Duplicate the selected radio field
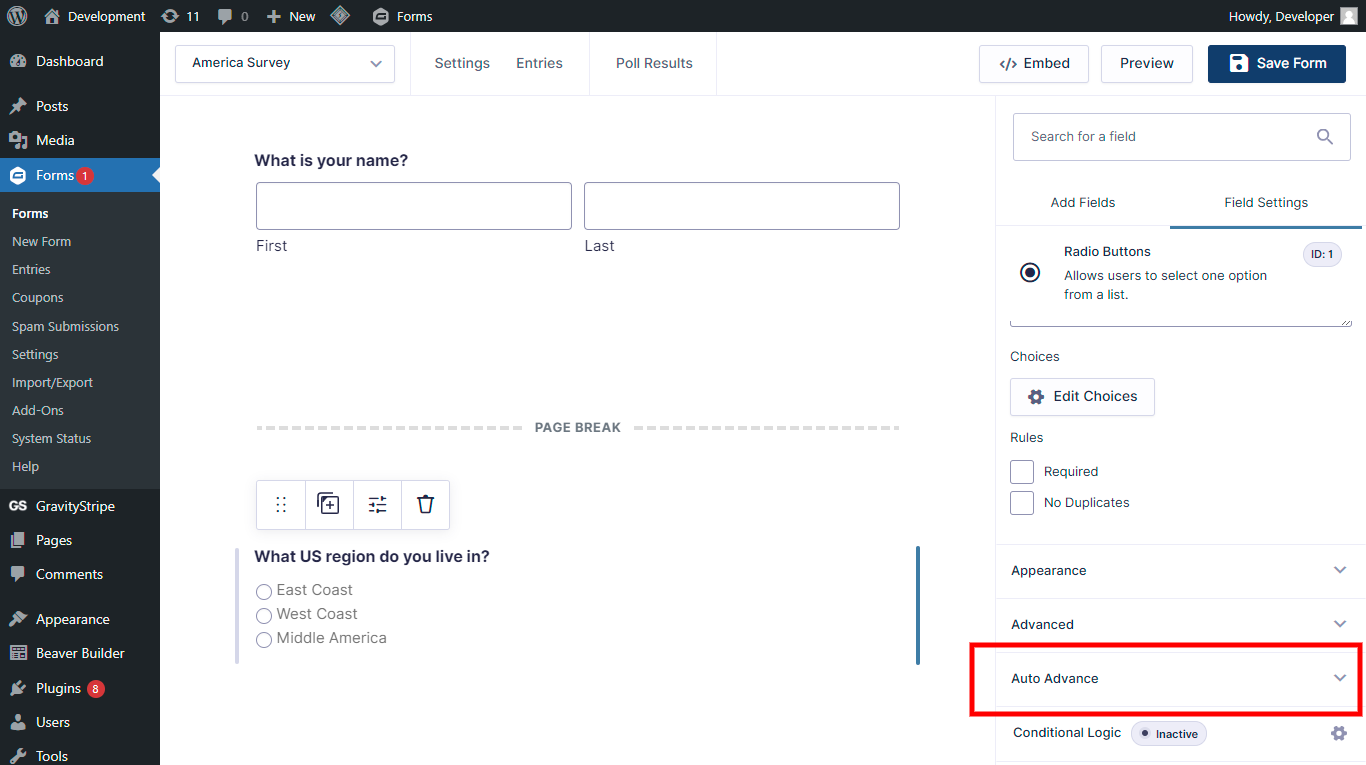 [x=329, y=505]
